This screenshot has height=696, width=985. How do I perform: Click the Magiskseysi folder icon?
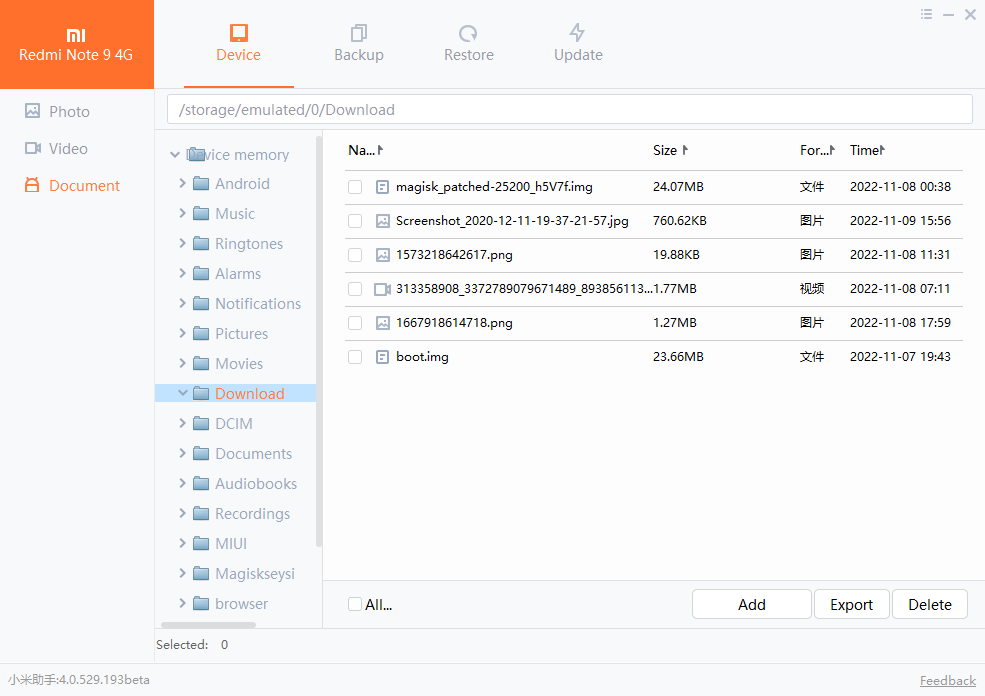coord(201,574)
